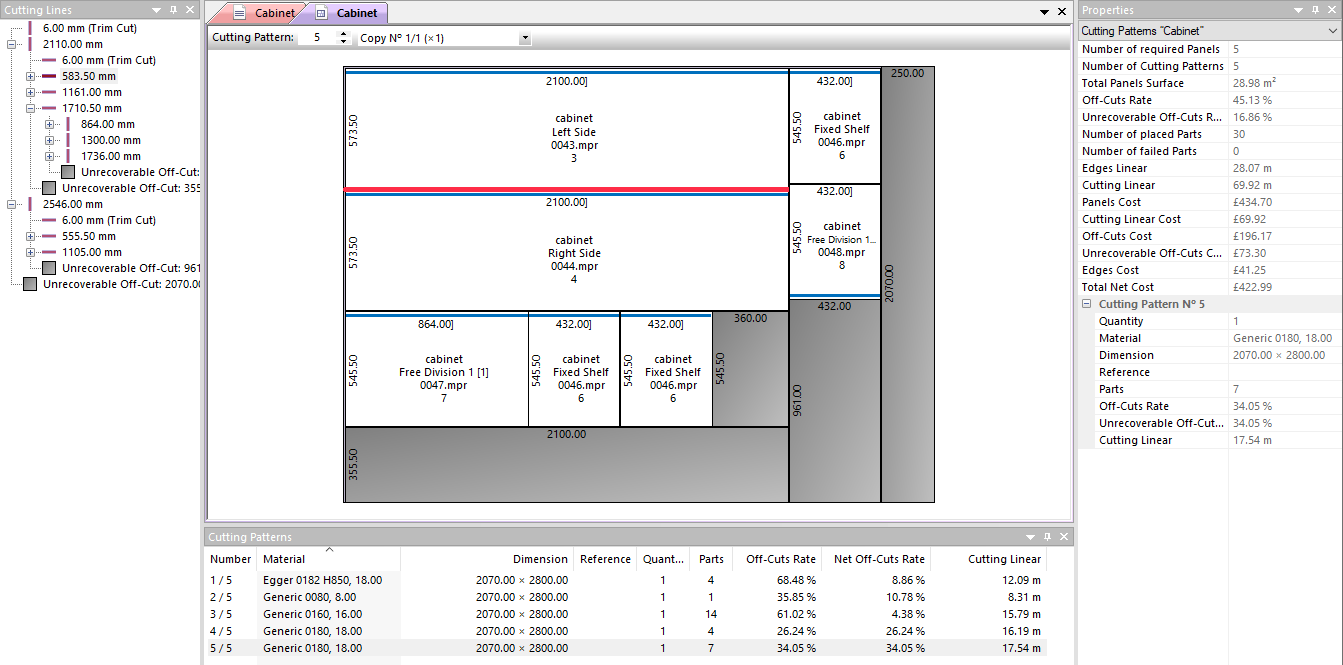Select Egger 0182 H850 pattern row
The width and height of the screenshot is (1343, 665).
(x=320, y=580)
